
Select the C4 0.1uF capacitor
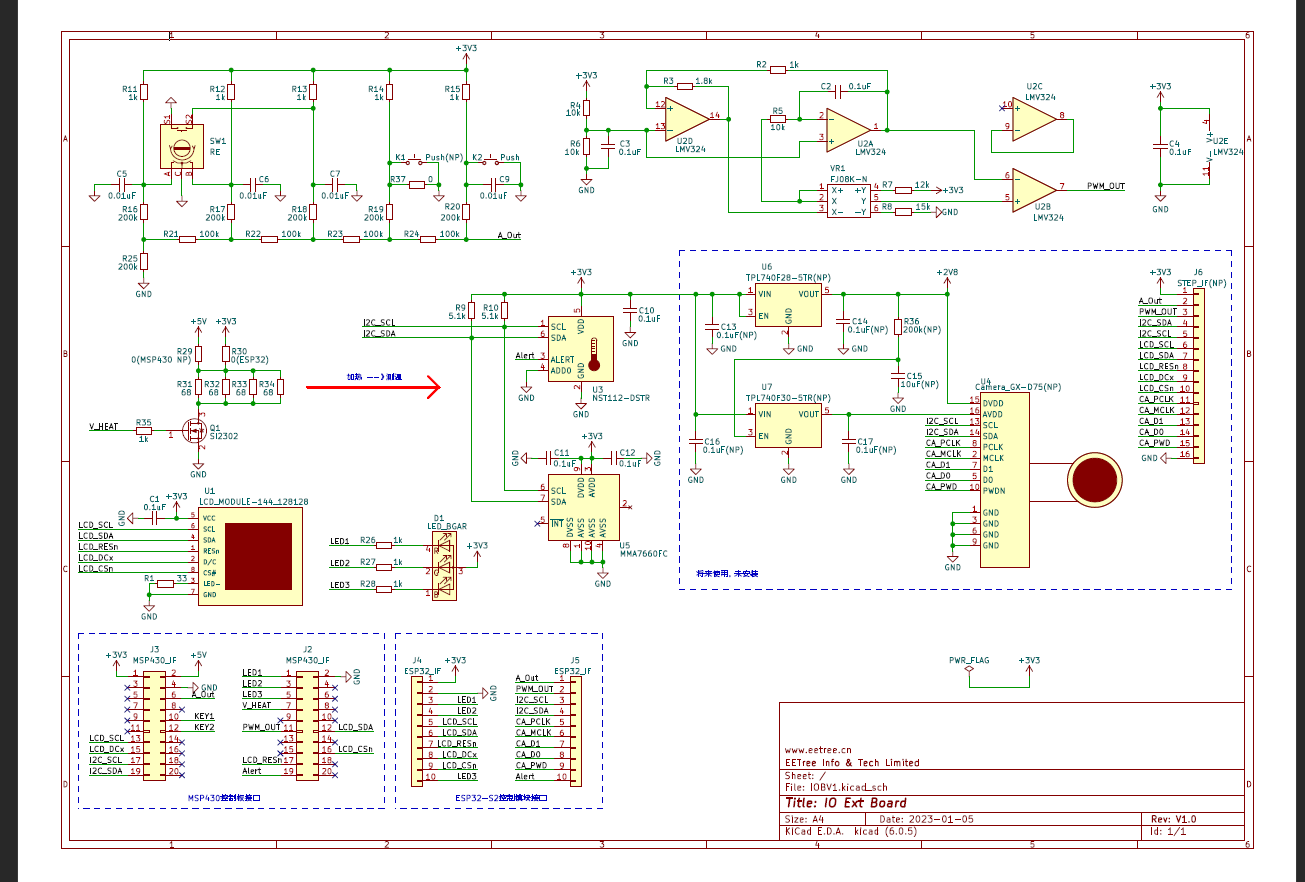click(x=1160, y=145)
